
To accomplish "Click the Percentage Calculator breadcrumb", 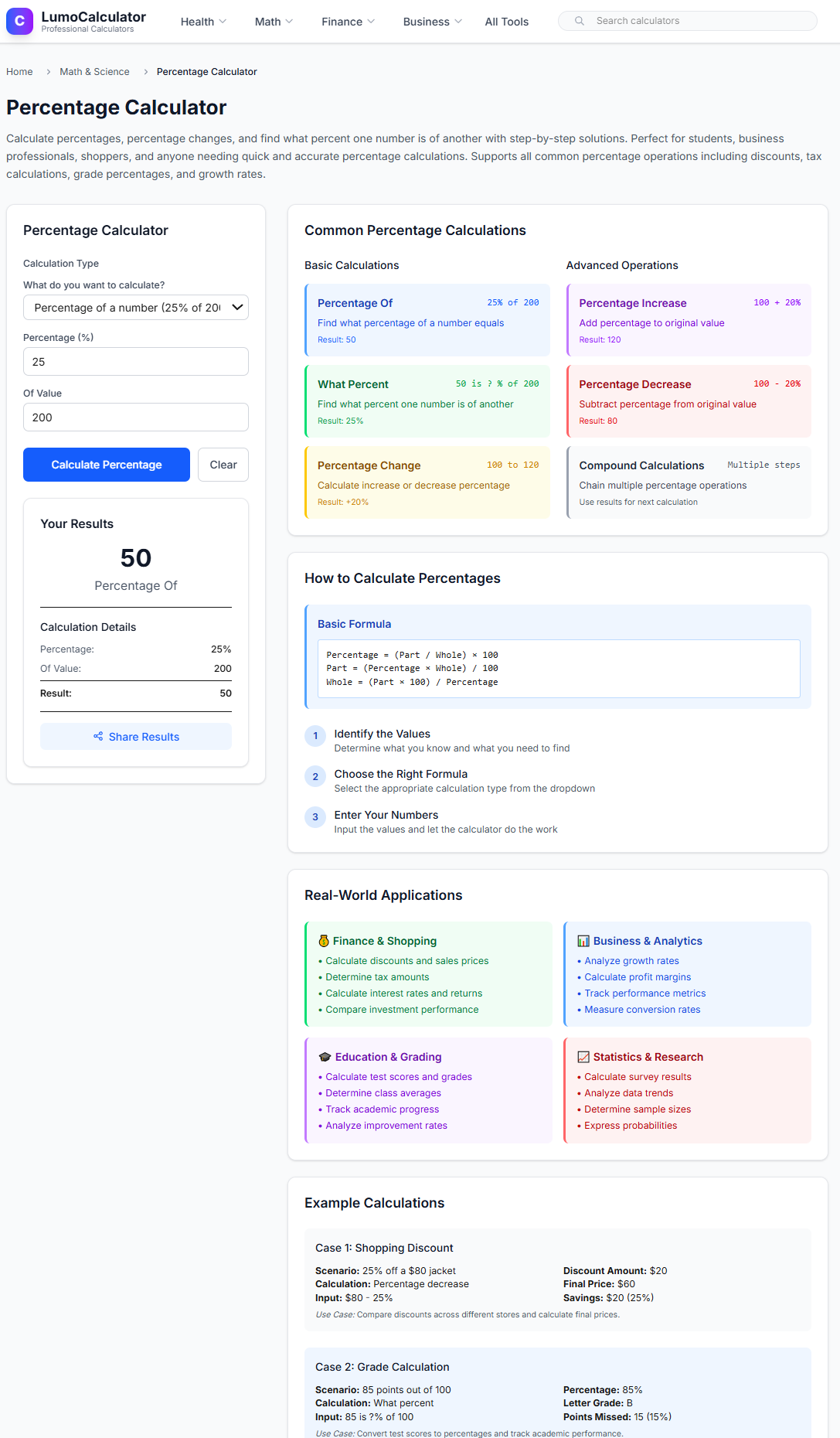I will tap(206, 72).
